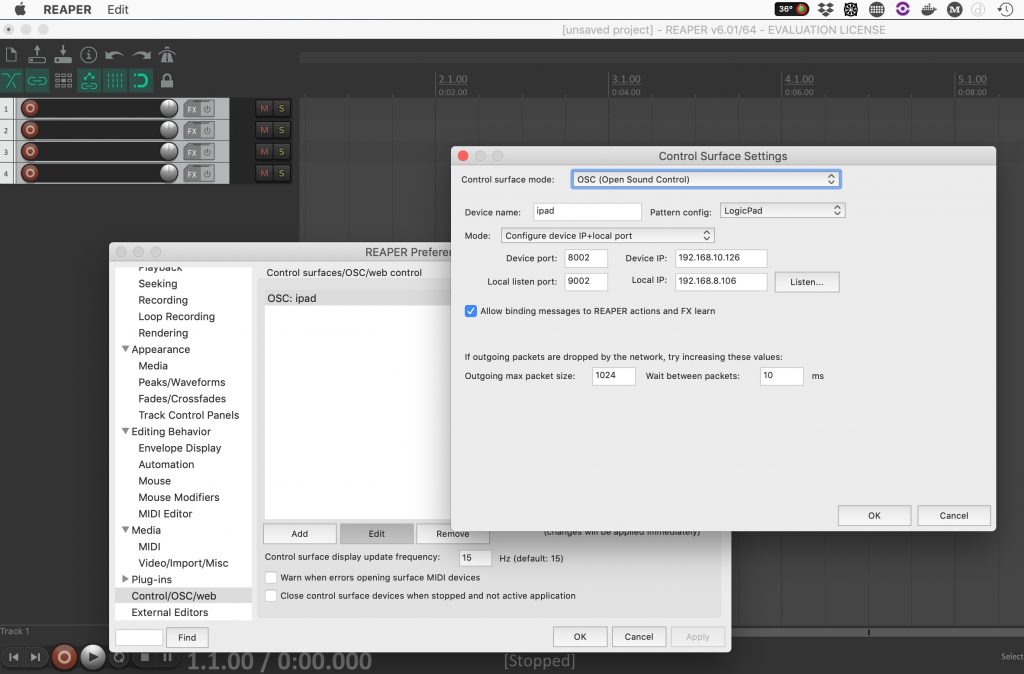Click transport go-to-start button
Screen dimensions: 1024x674
tap(14, 657)
